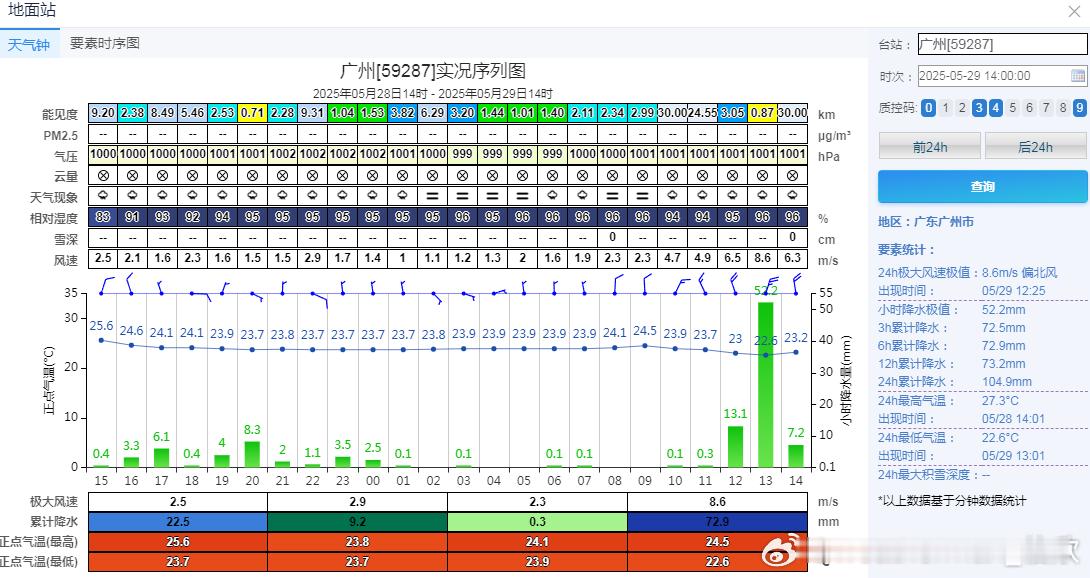
Task: Toggle quality control code 4
Action: tap(995, 108)
